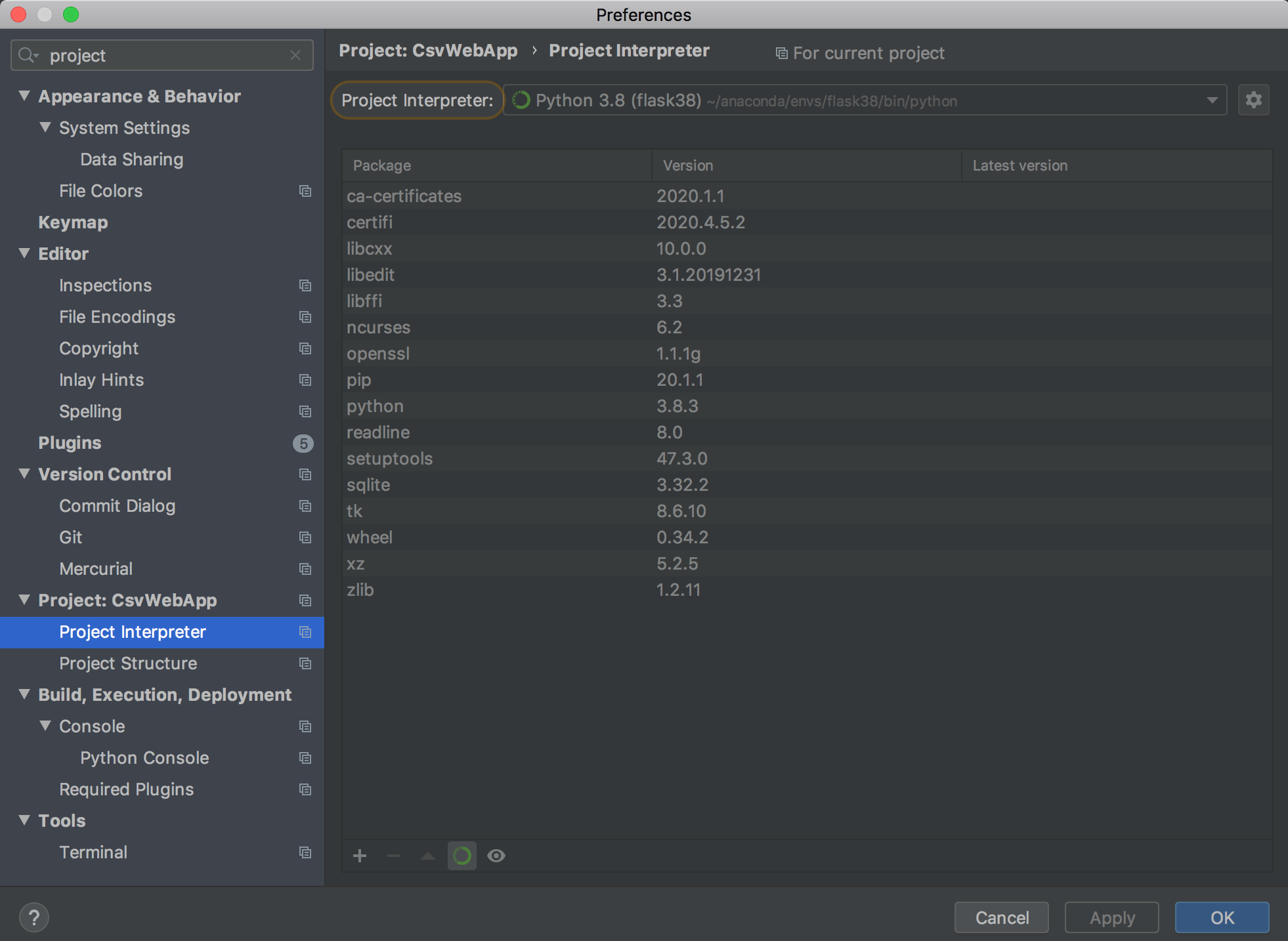Click project-level icon next to Git
This screenshot has height=941, width=1288.
click(305, 537)
